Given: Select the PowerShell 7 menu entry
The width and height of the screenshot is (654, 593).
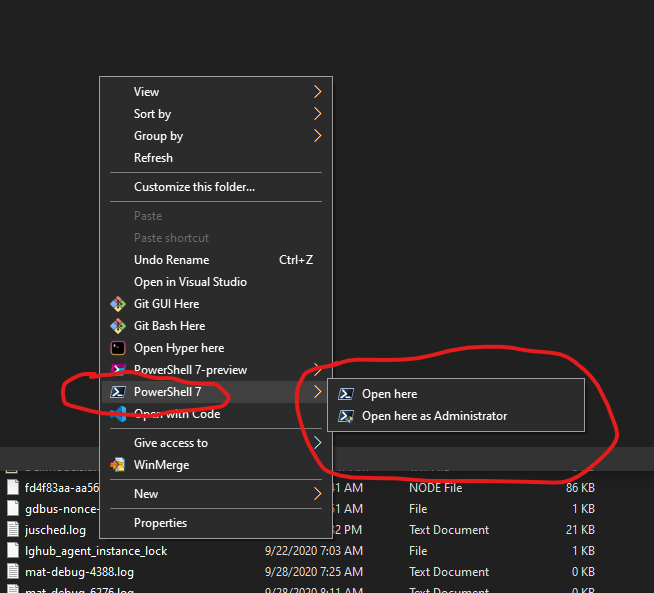Looking at the screenshot, I should pyautogui.click(x=216, y=392).
